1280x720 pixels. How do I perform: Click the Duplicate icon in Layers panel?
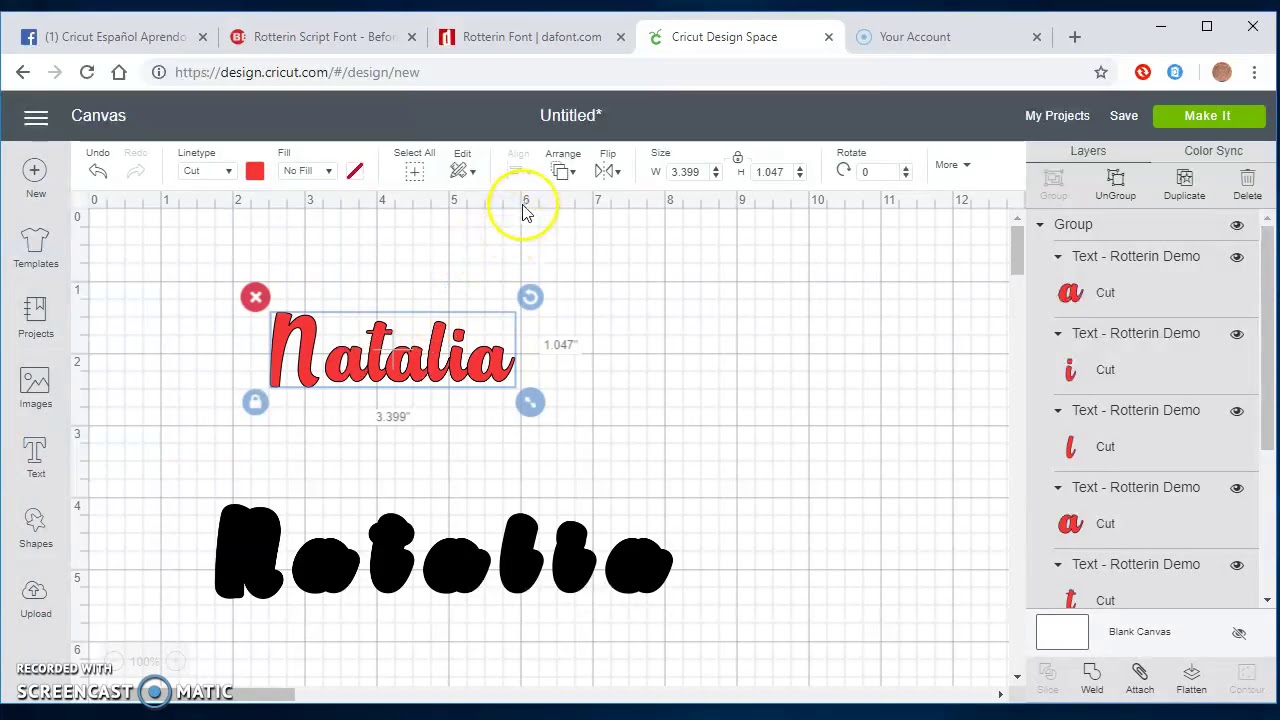(1184, 179)
